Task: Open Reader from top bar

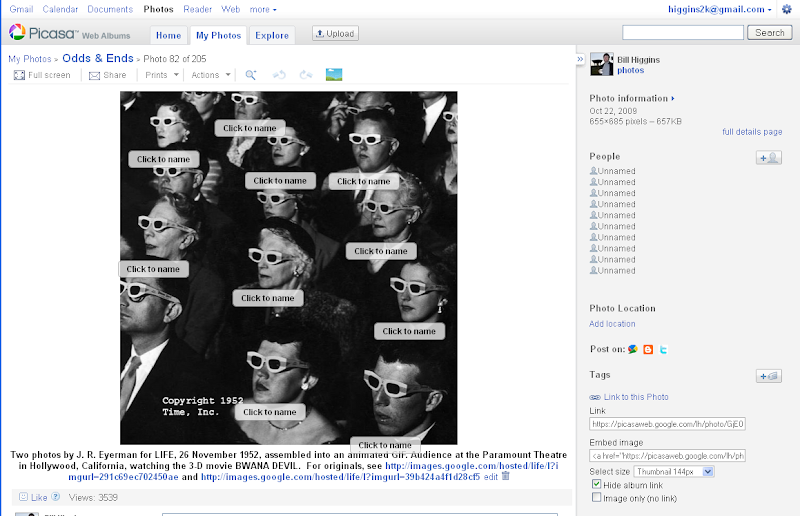Action: (x=197, y=9)
